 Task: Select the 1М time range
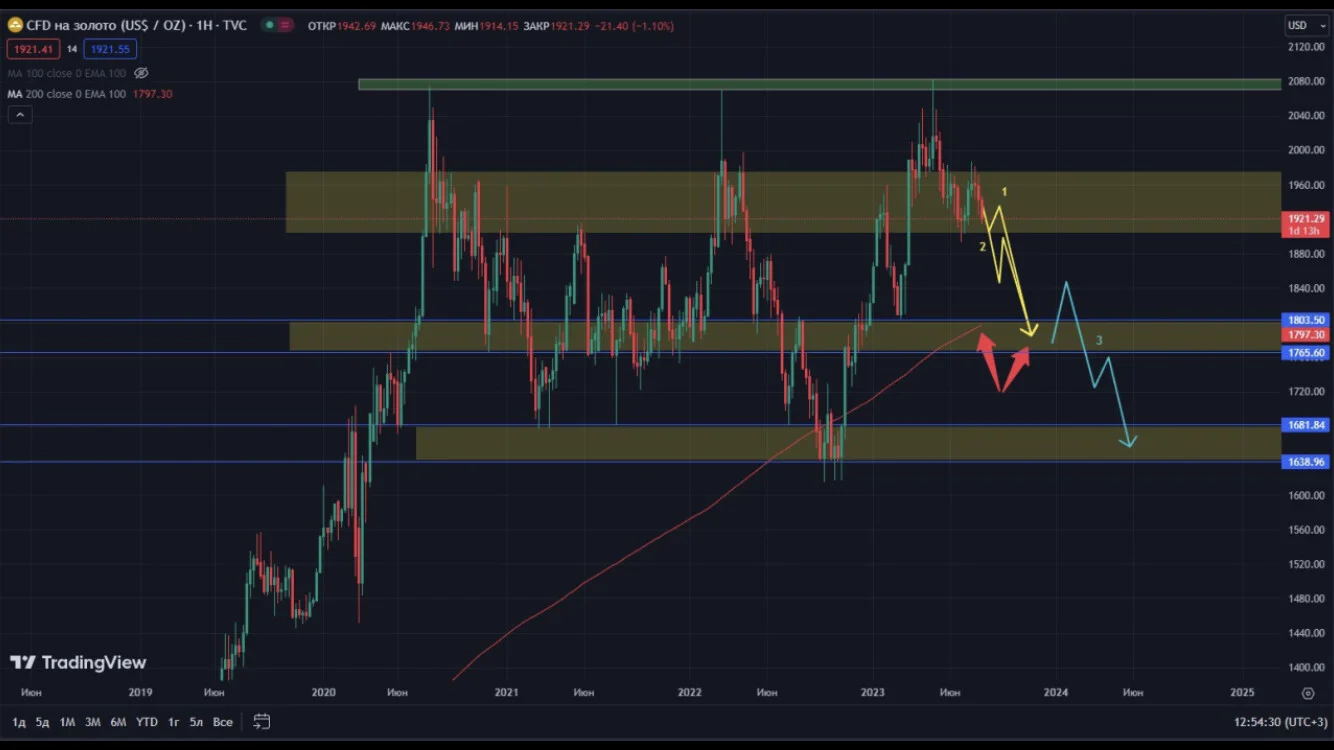67,722
